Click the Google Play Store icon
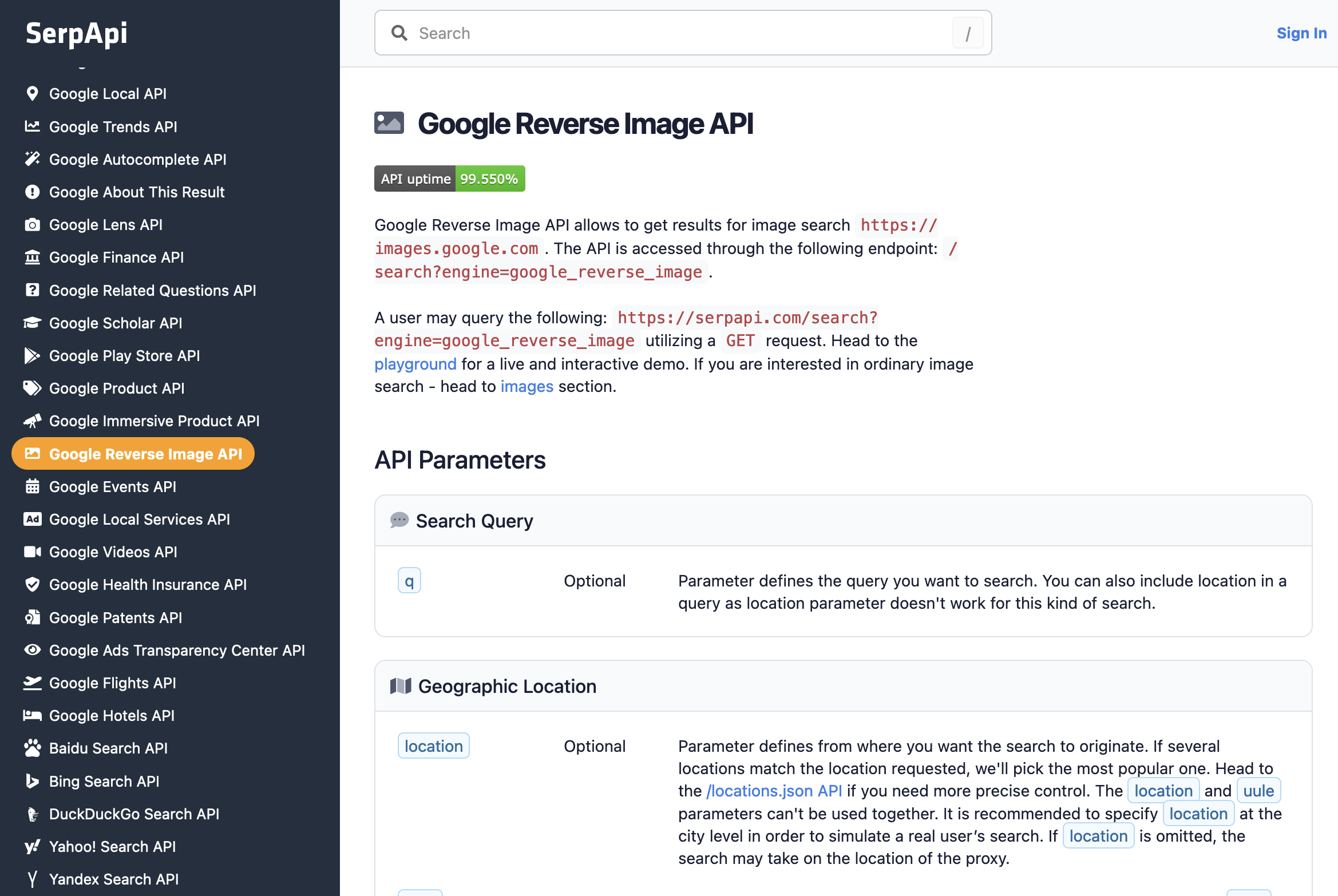 tap(33, 356)
